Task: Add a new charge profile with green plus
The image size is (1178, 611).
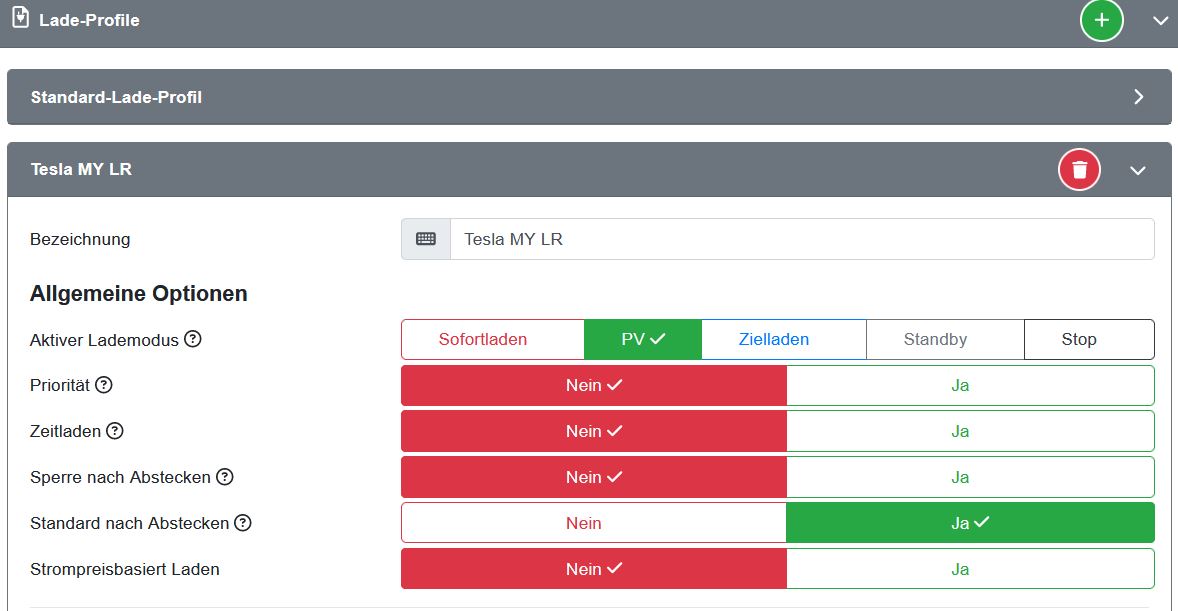Action: (1101, 20)
